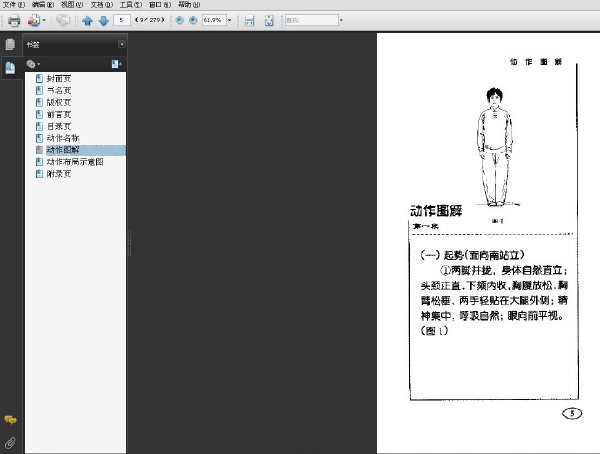Select the 版权页 bookmark
Screen dimensions: 600x454
coord(59,102)
